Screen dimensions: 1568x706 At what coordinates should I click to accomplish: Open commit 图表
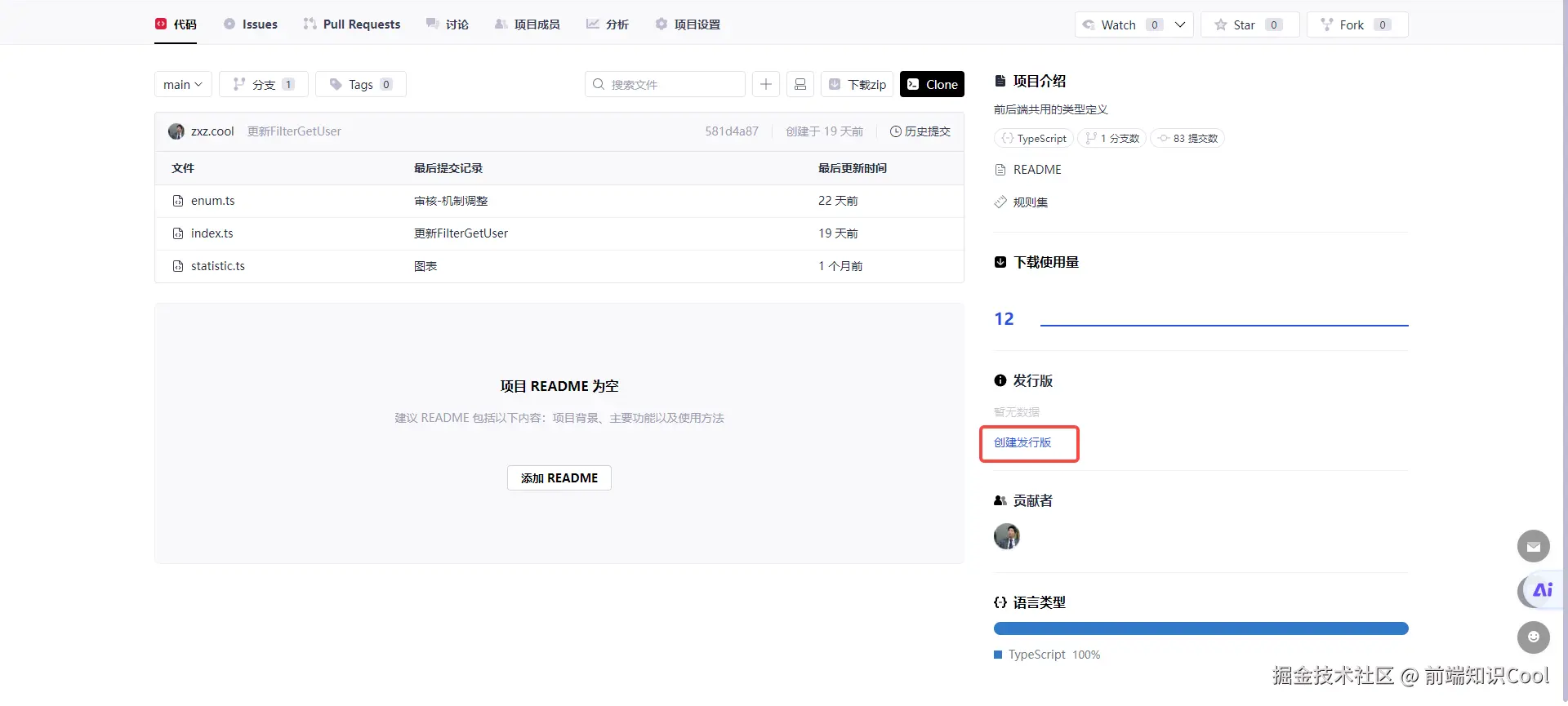[x=425, y=266]
